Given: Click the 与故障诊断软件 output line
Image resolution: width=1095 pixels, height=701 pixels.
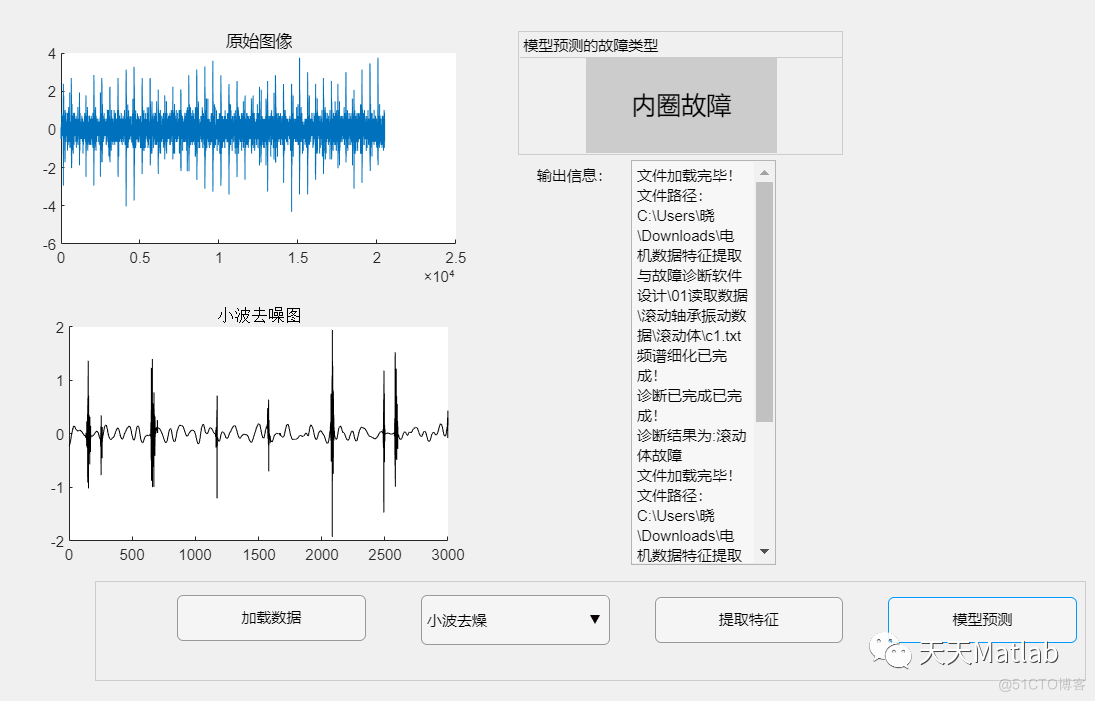Looking at the screenshot, I should tap(689, 276).
